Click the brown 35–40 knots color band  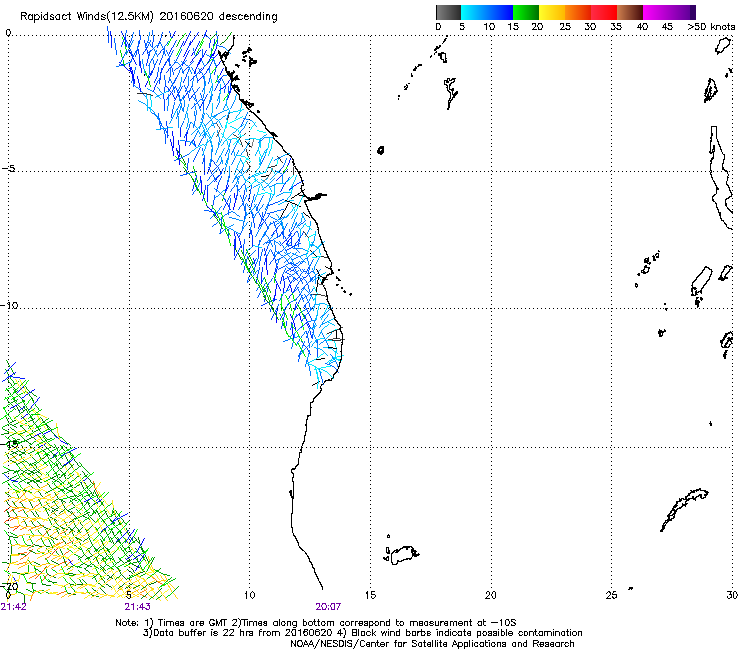630,12
